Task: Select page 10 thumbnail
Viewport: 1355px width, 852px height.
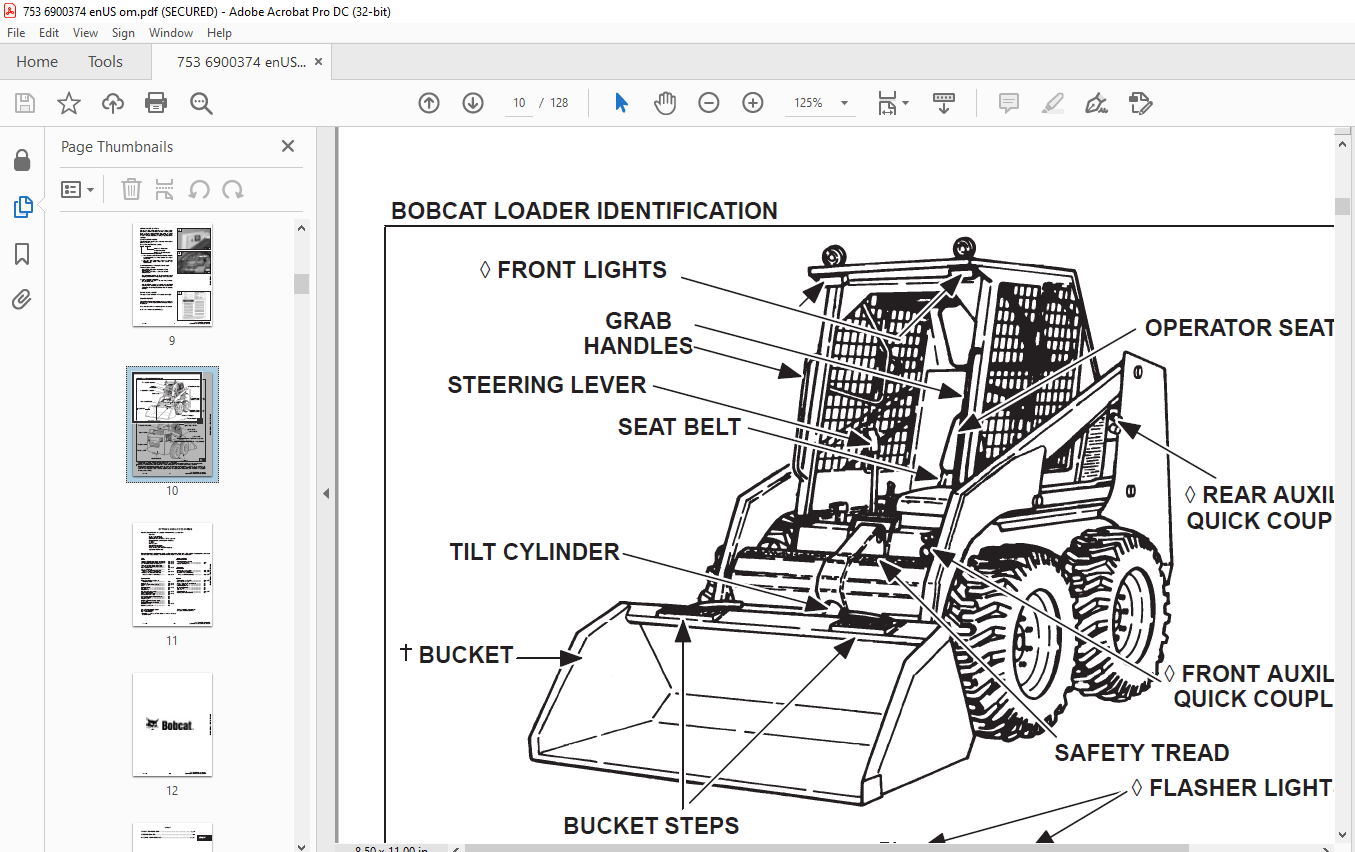Action: coord(172,424)
